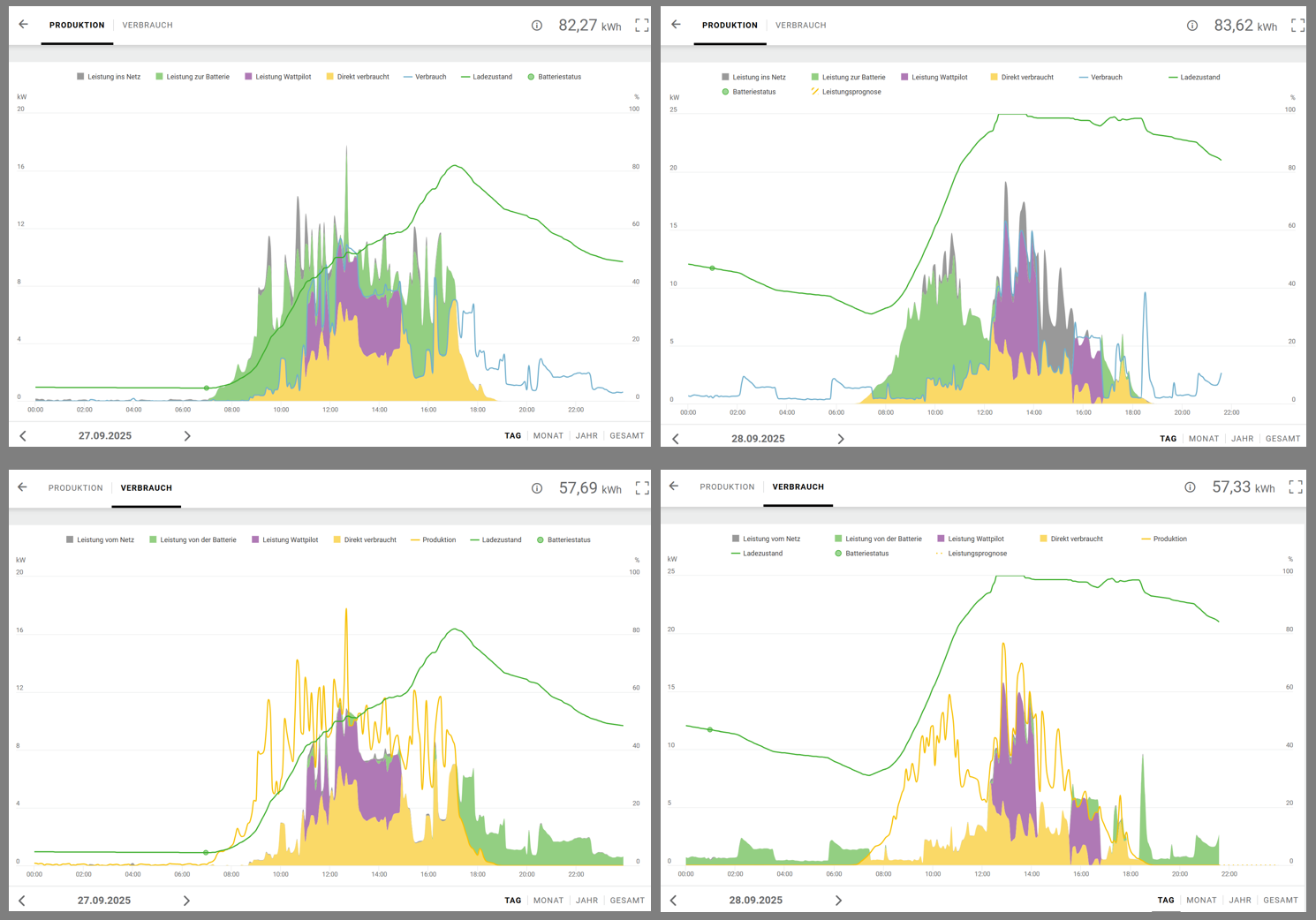The height and width of the screenshot is (920, 1316).
Task: Switch to Verbrauch tab in 82,27 kWh panel
Action: point(147,26)
